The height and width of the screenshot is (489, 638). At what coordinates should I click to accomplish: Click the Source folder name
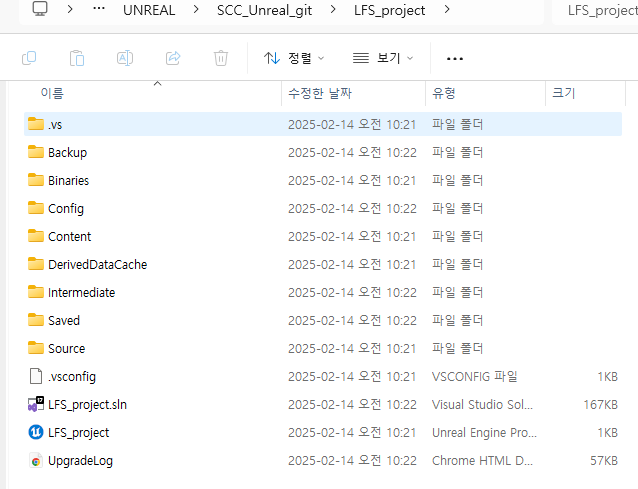[67, 349]
